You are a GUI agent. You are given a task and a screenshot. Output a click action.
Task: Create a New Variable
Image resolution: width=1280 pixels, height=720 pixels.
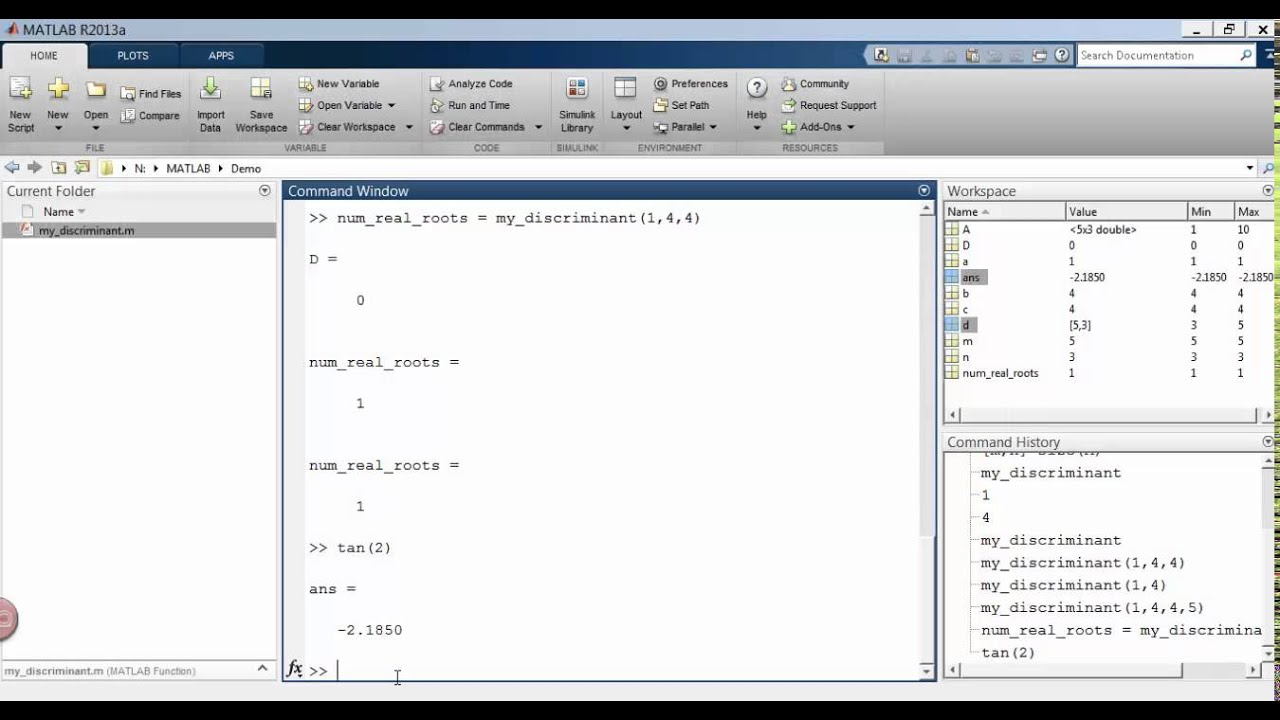[x=339, y=84]
